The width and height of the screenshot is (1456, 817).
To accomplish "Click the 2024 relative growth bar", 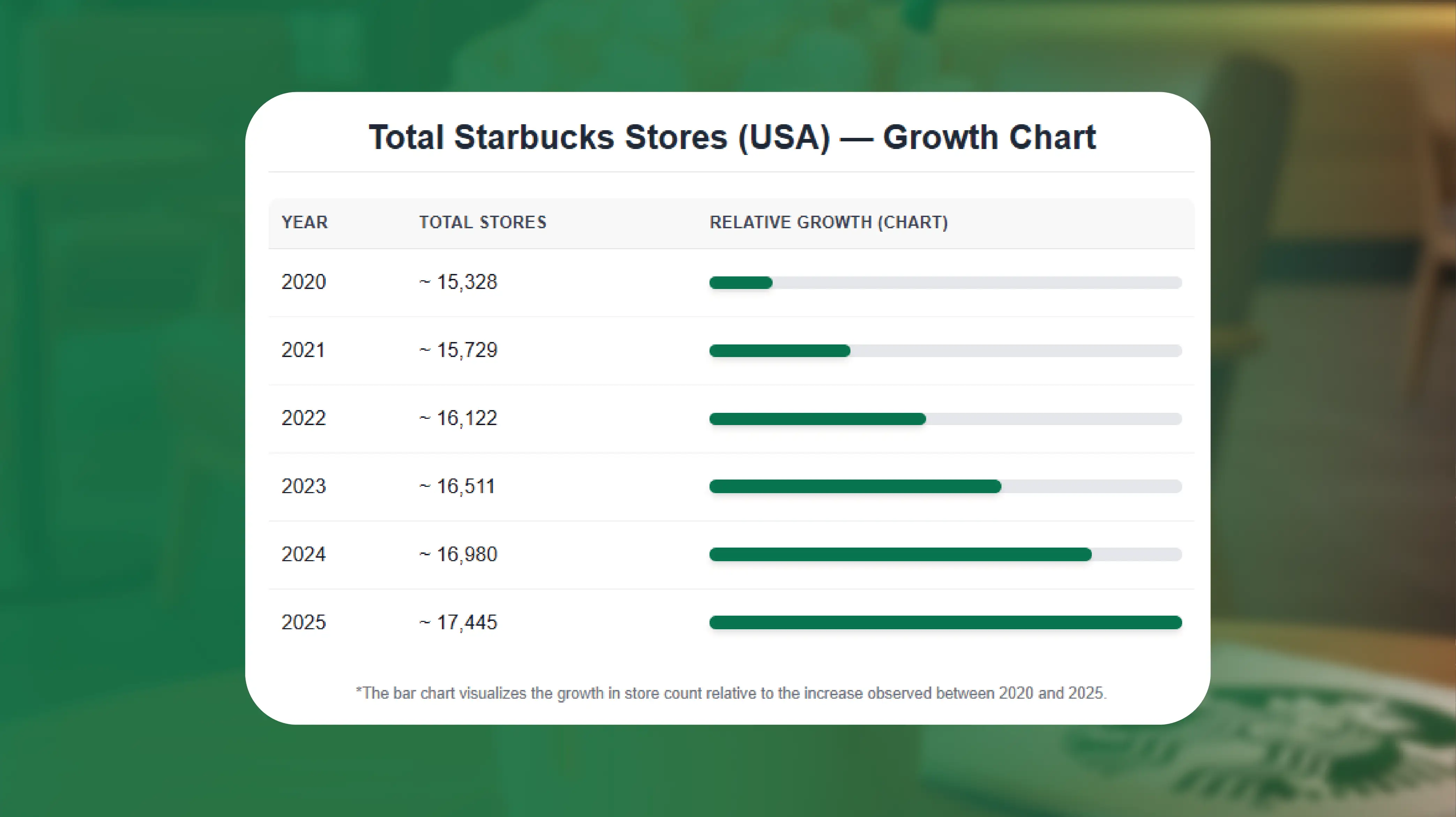I will [x=900, y=555].
